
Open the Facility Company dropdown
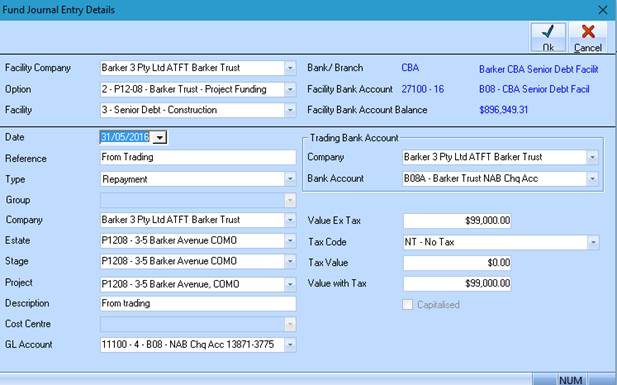coord(290,68)
